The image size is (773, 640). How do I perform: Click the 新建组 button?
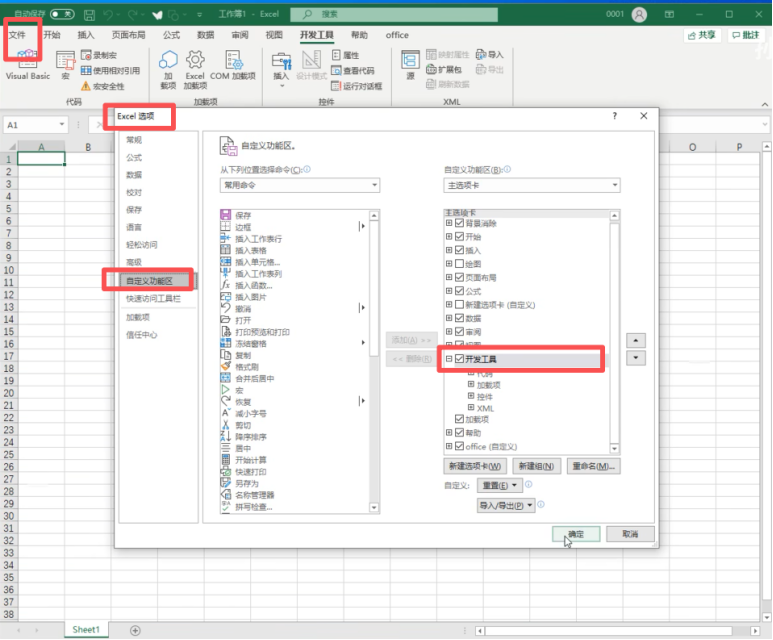pyautogui.click(x=536, y=466)
